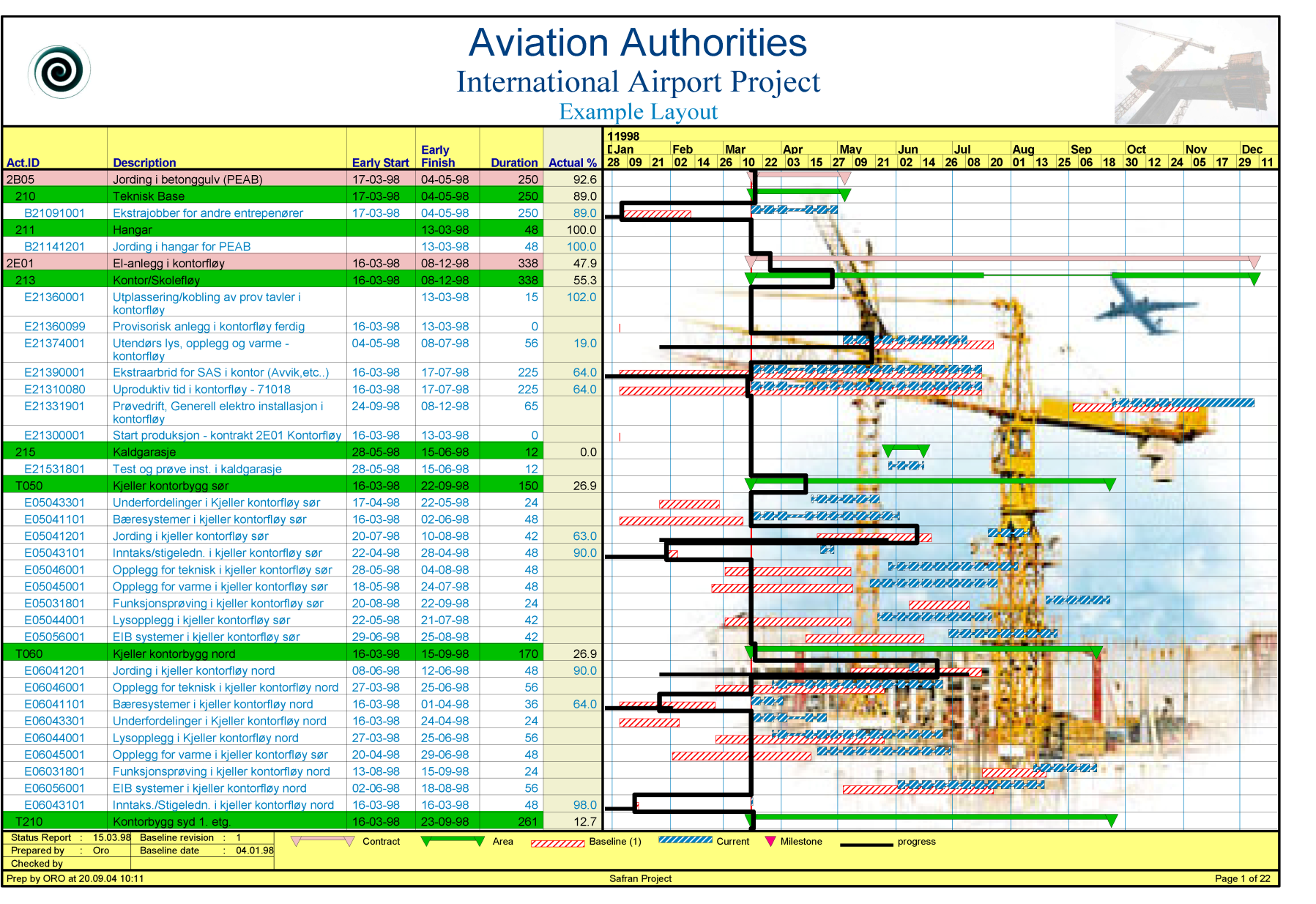Click the Duration column header
The width and height of the screenshot is (1316, 904).
(x=514, y=163)
